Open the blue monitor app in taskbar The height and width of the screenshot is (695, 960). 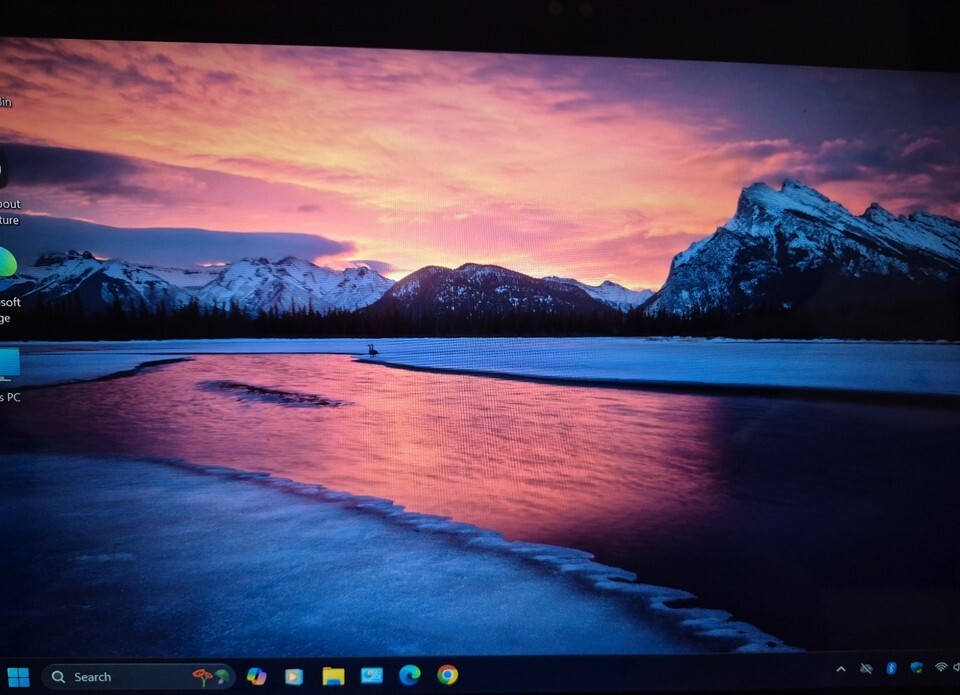[x=372, y=676]
